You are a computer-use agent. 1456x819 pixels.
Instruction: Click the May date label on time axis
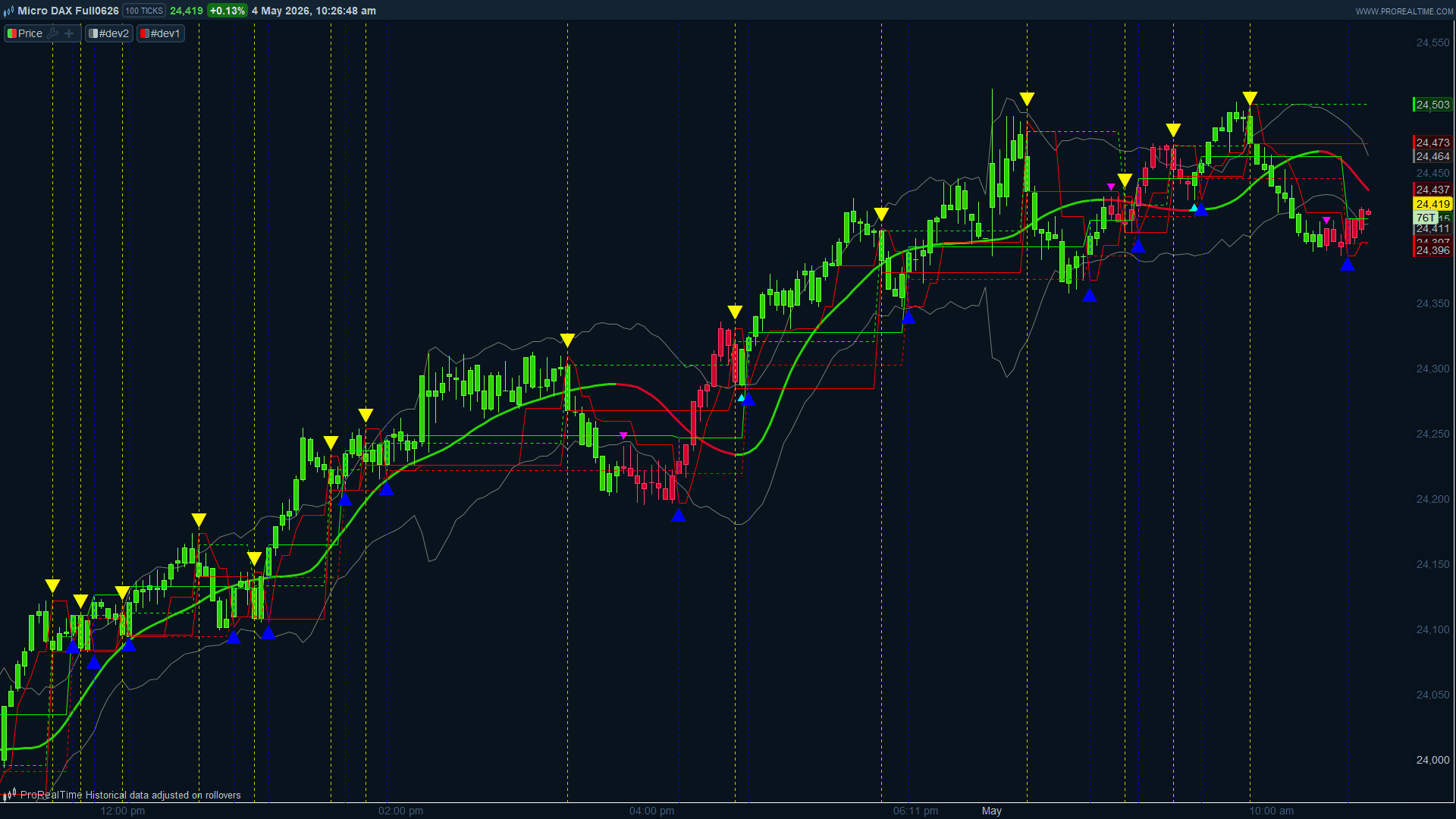[991, 811]
